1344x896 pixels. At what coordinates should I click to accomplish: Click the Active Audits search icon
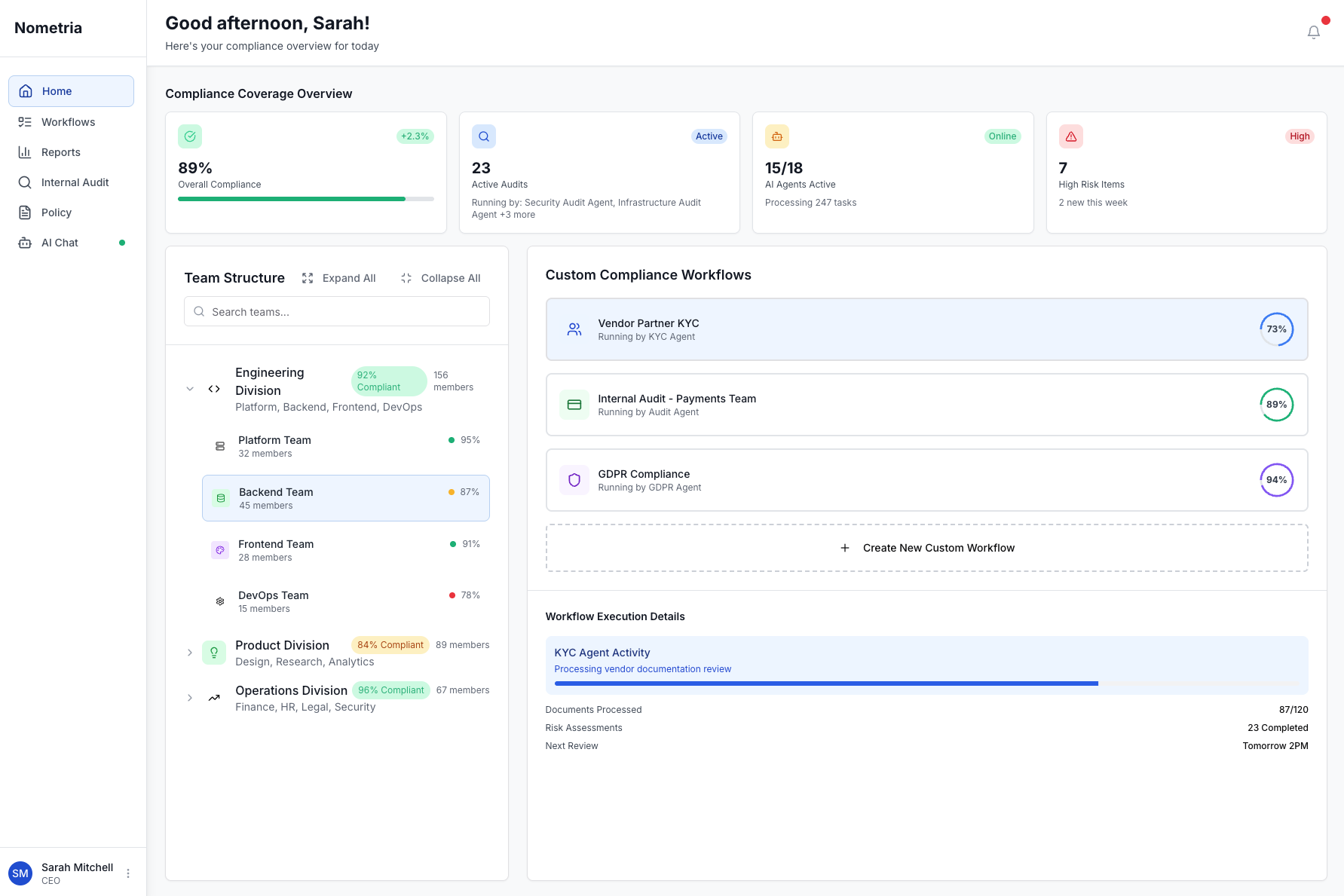point(484,136)
